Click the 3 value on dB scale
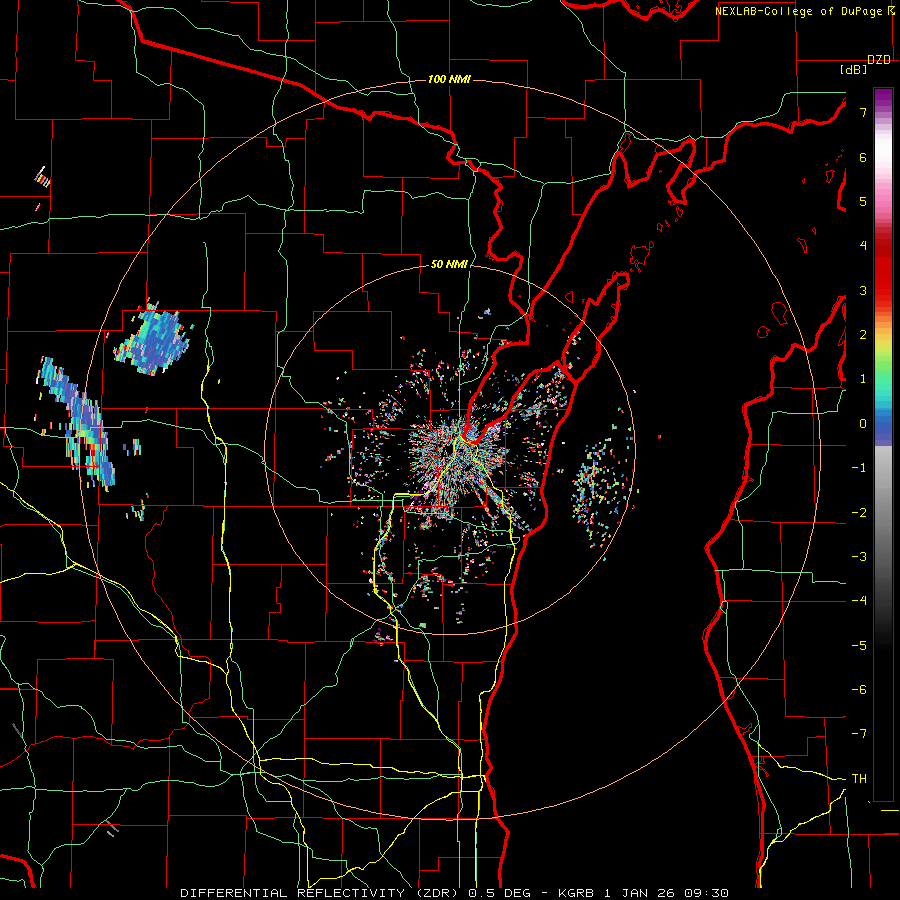 [863, 290]
